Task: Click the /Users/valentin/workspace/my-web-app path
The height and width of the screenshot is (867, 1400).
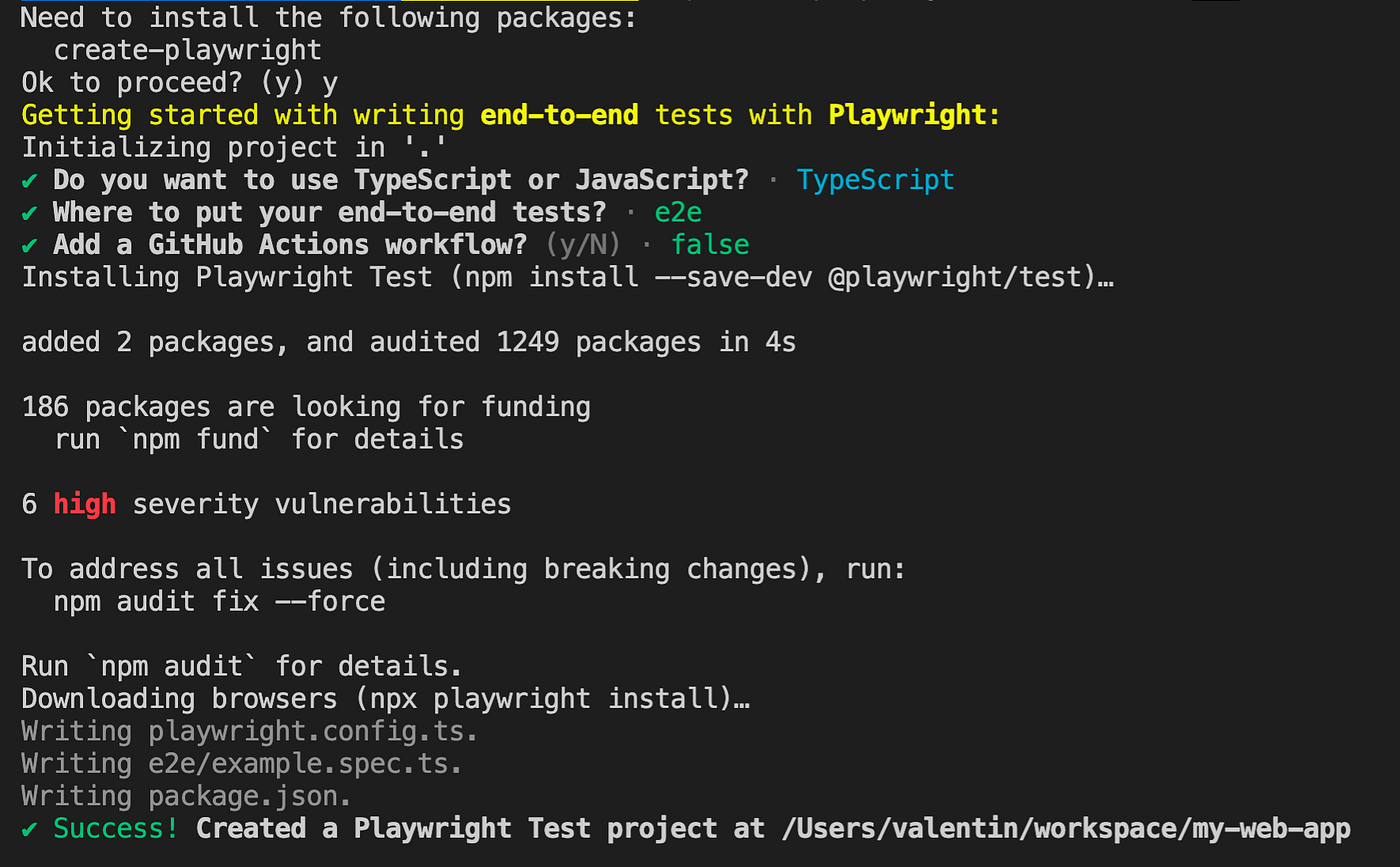Action: coord(1058,829)
